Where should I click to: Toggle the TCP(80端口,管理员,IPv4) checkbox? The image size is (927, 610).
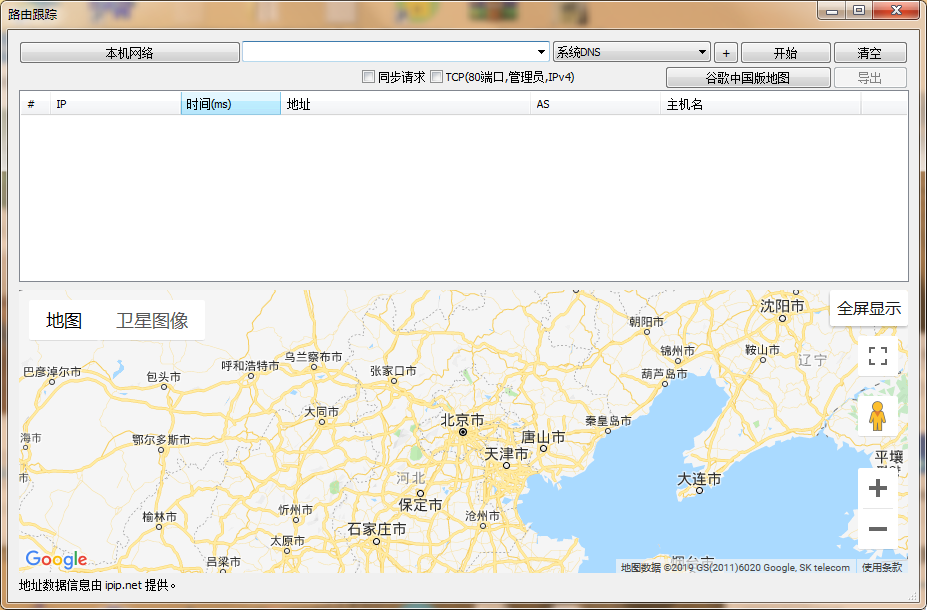[x=436, y=77]
